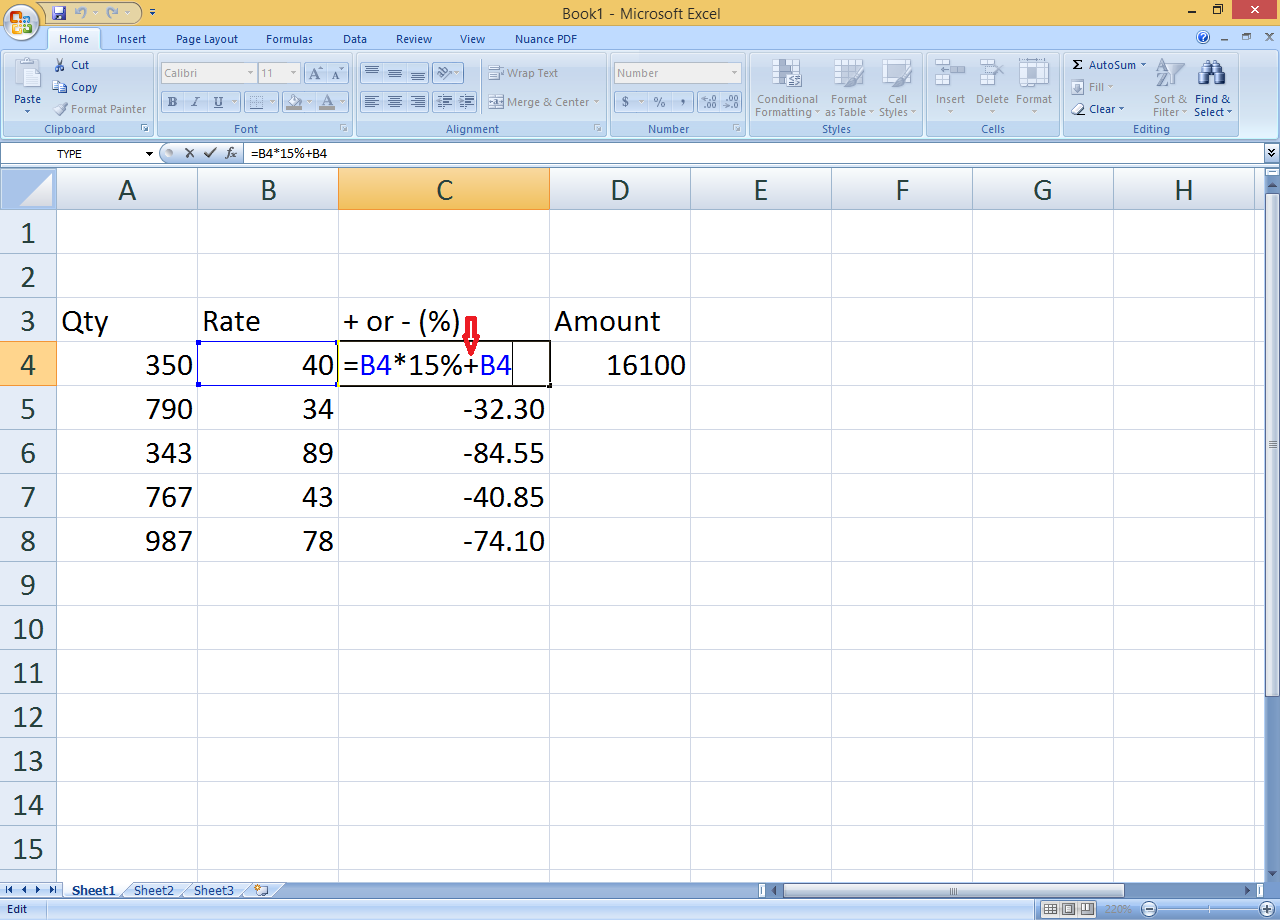This screenshot has height=920, width=1280.
Task: Open the Name Box dropdown showing TYPE
Action: point(149,154)
